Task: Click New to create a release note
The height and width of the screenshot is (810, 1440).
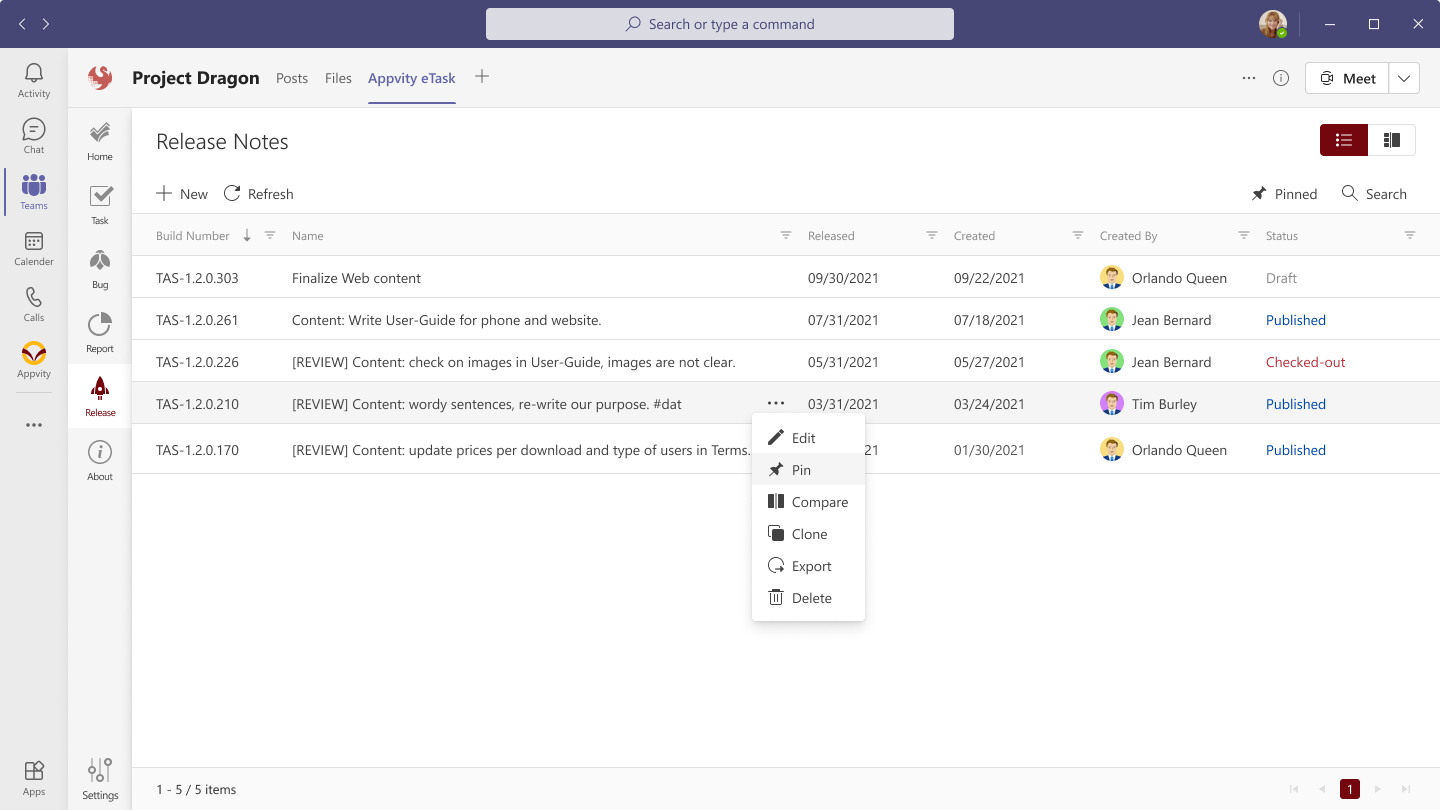Action: 181,193
